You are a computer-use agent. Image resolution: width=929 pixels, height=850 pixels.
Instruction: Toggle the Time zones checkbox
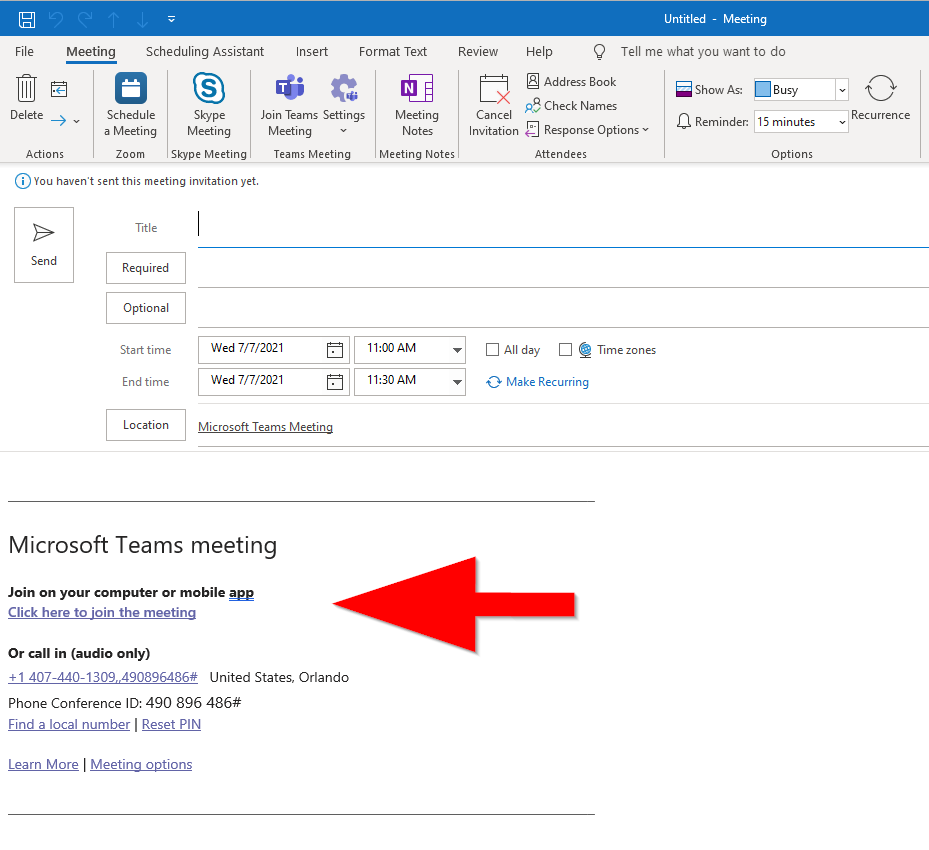point(565,349)
